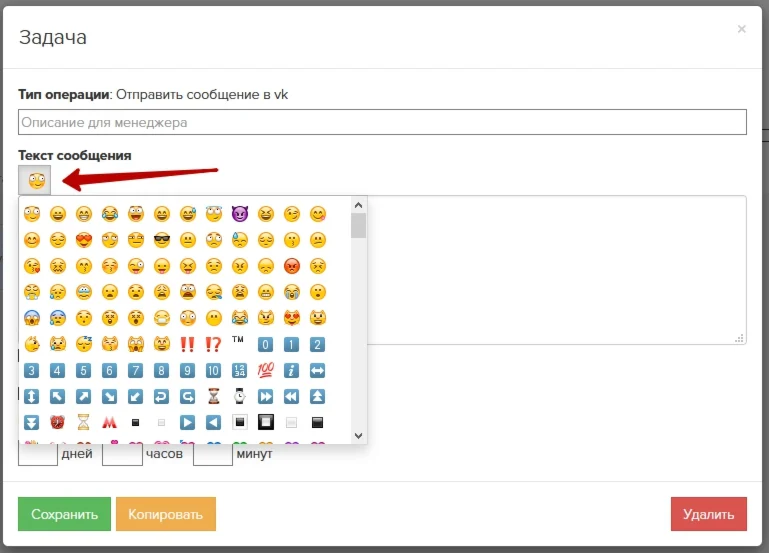Viewport: 769px width, 553px height.
Task: Insert the purple smiling devil emoji
Action: tap(240, 214)
